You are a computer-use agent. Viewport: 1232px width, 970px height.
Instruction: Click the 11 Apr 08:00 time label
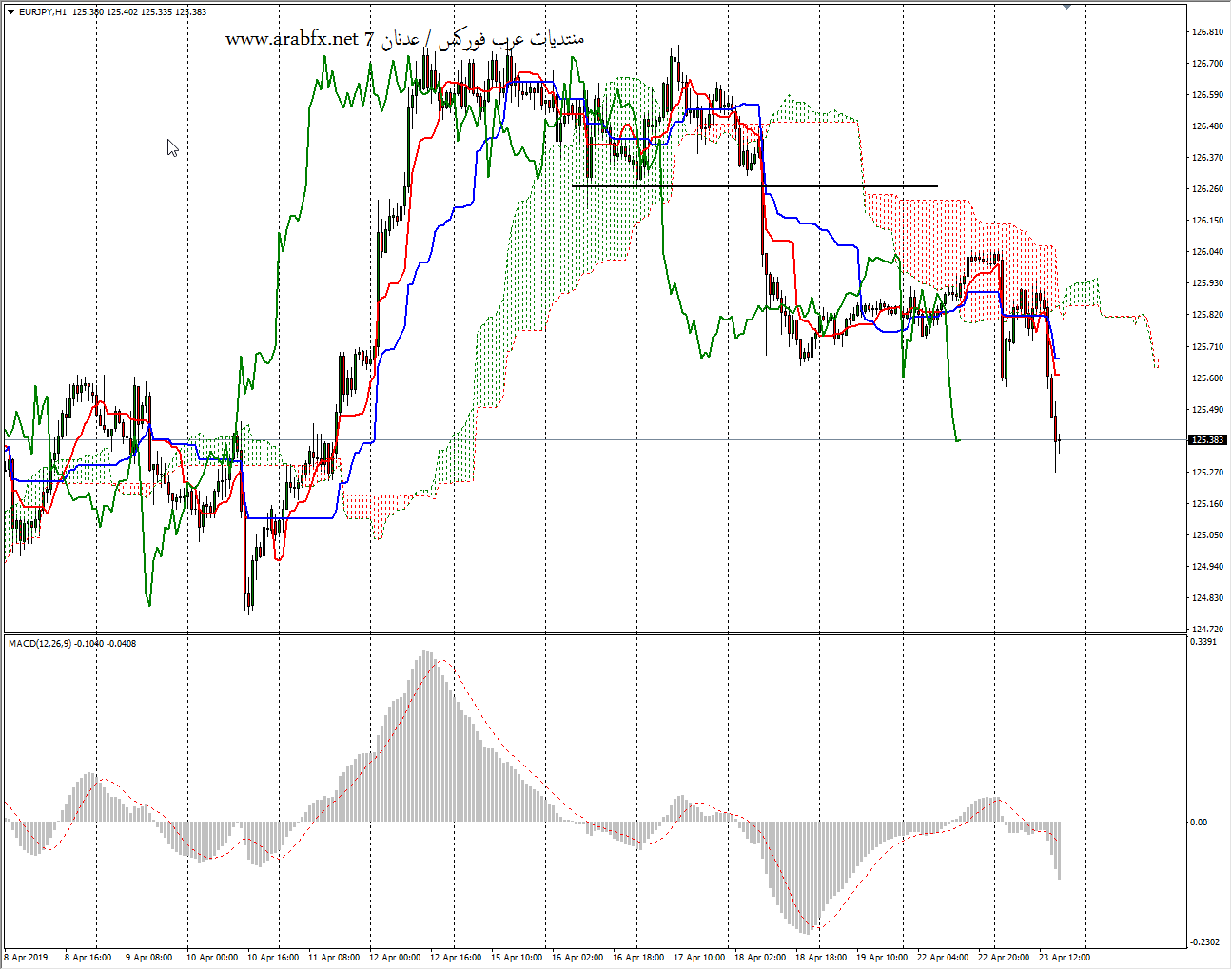coord(333,958)
